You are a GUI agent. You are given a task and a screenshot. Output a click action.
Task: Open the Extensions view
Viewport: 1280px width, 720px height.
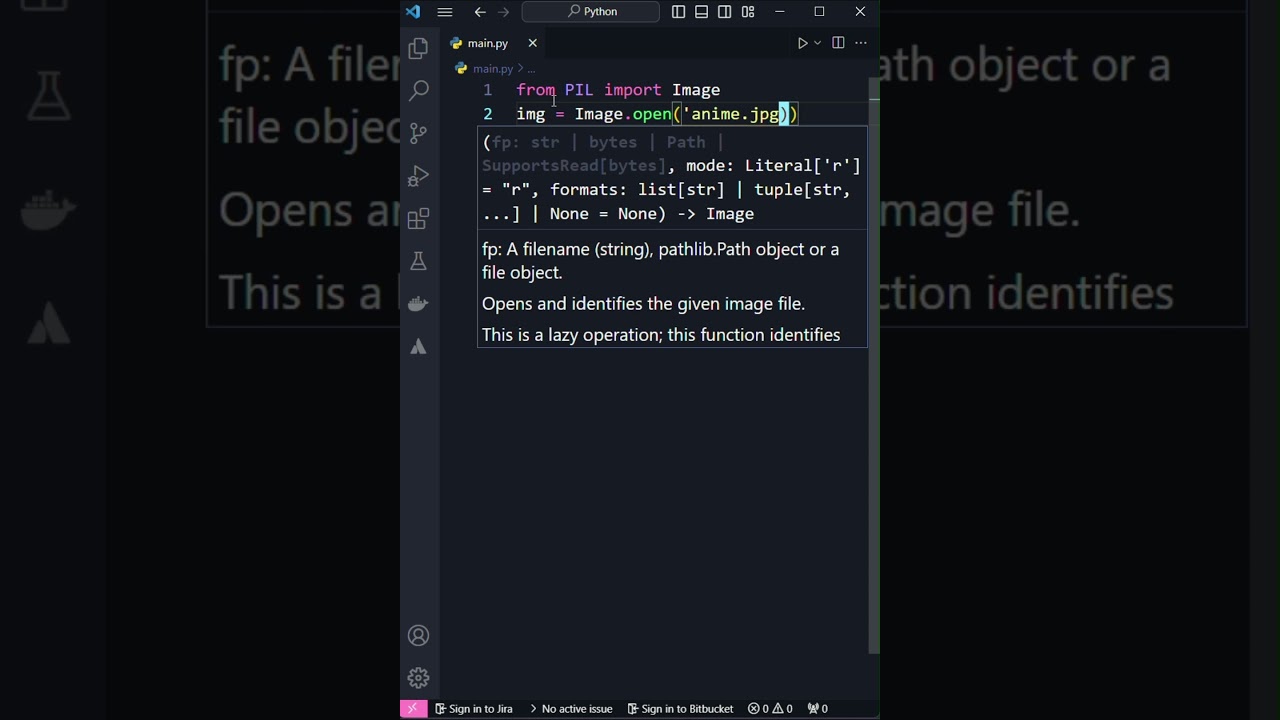click(418, 219)
